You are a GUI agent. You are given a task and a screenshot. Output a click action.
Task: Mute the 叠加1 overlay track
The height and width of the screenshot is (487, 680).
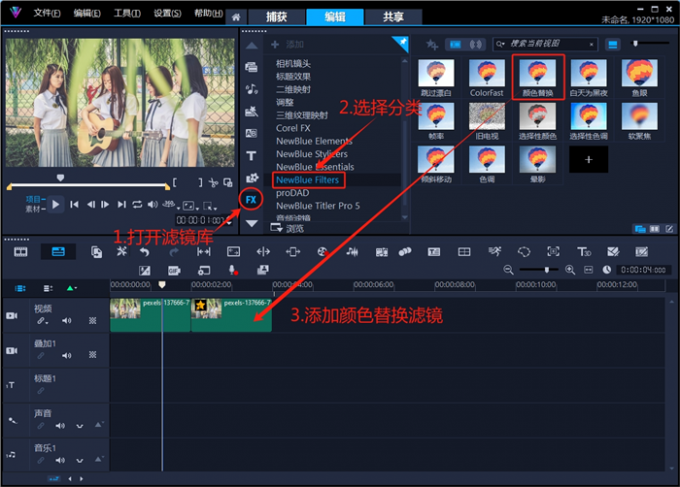[66, 356]
